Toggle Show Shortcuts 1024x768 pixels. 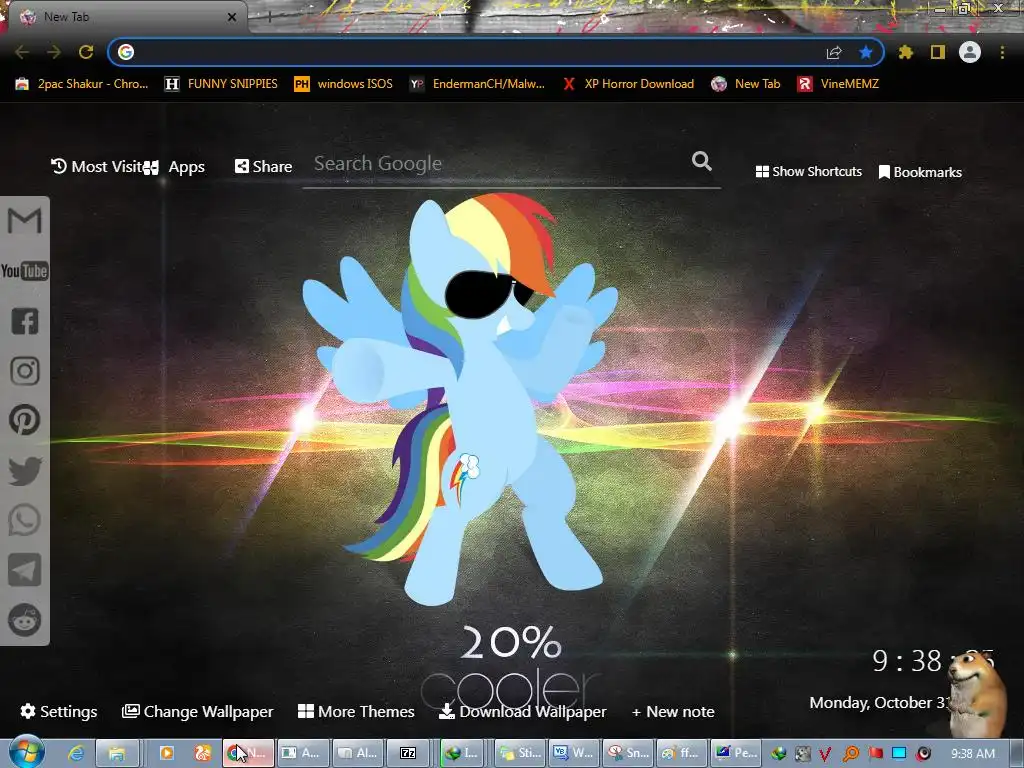808,172
